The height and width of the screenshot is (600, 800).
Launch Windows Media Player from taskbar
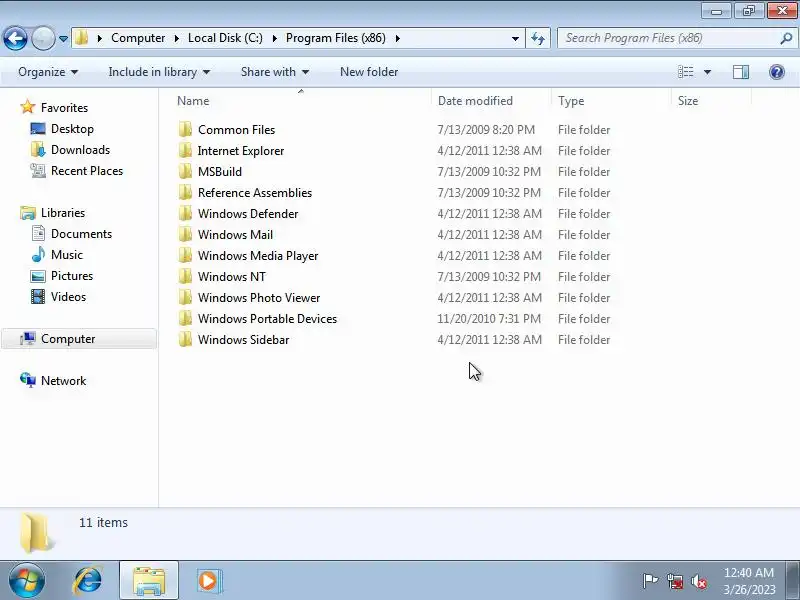208,581
